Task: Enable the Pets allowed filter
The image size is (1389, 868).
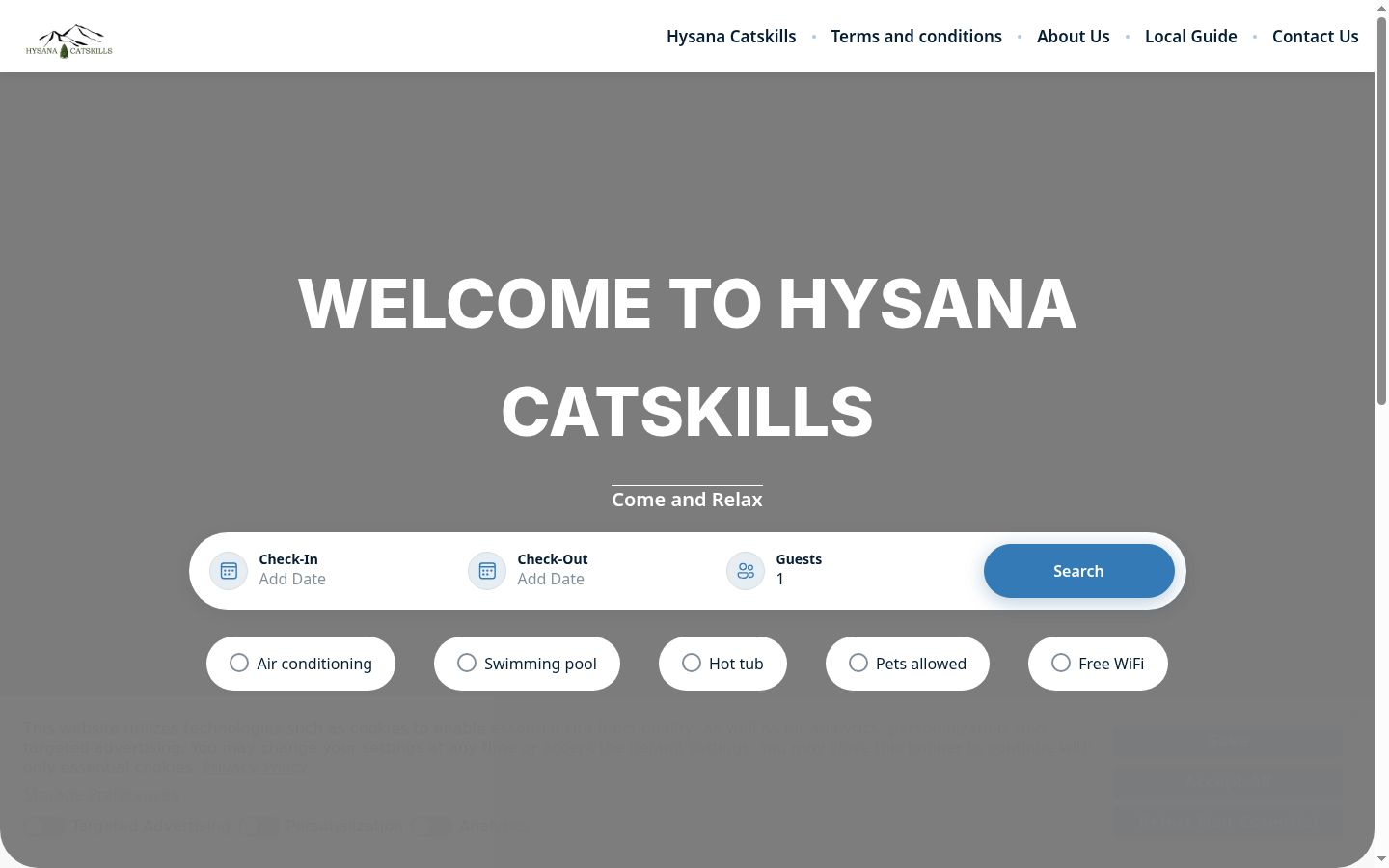Action: (908, 664)
